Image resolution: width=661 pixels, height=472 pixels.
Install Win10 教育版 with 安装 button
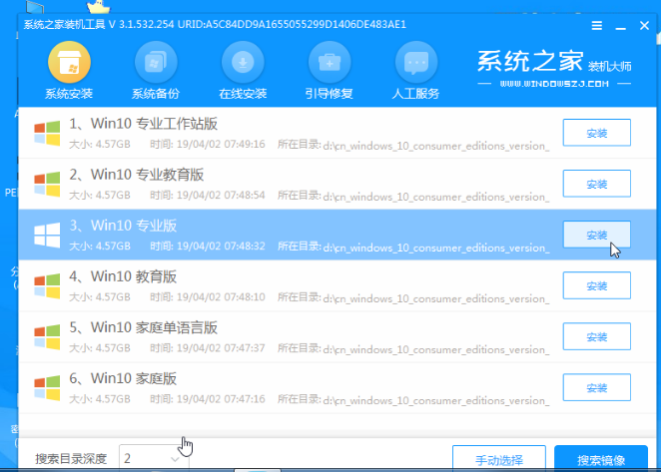(597, 286)
